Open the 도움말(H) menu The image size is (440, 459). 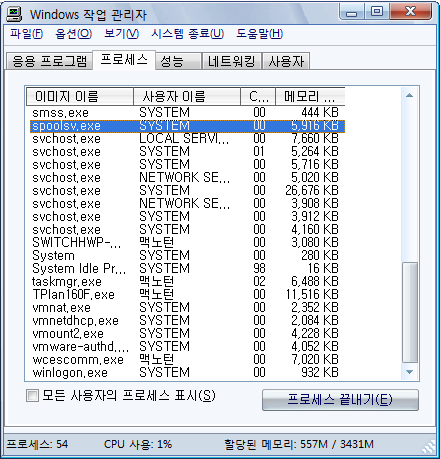point(259,33)
